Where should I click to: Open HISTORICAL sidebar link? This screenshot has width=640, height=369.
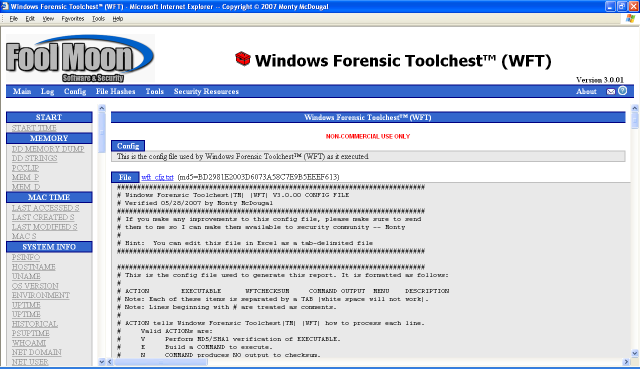35,324
